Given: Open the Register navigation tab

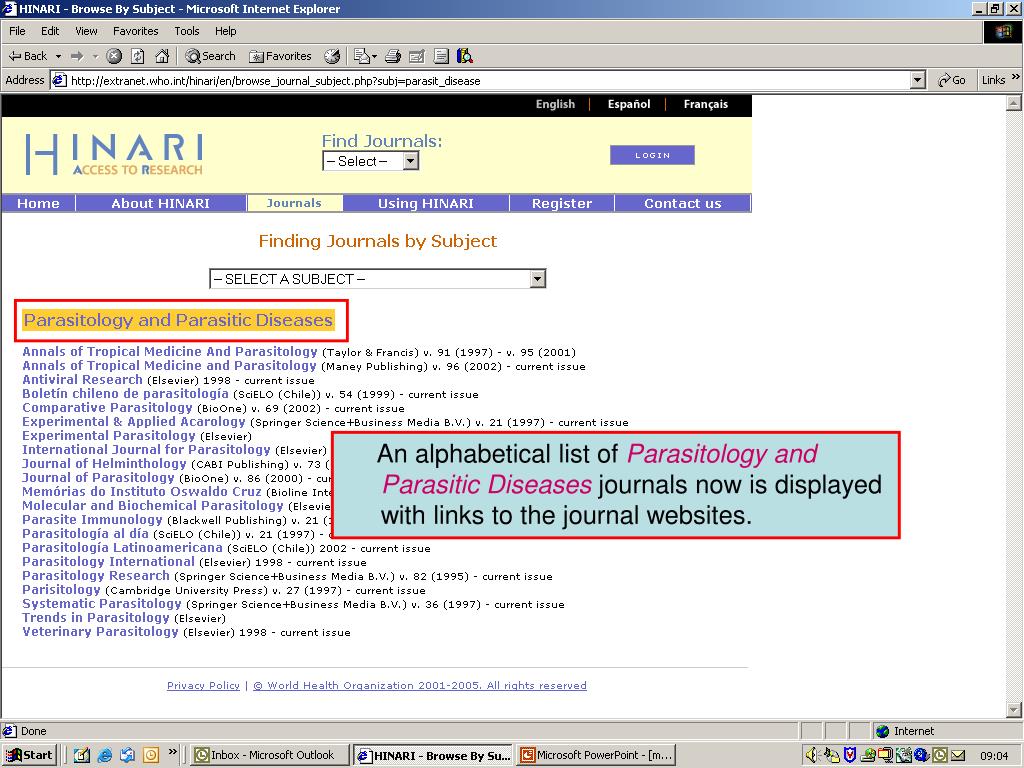Looking at the screenshot, I should 562,204.
